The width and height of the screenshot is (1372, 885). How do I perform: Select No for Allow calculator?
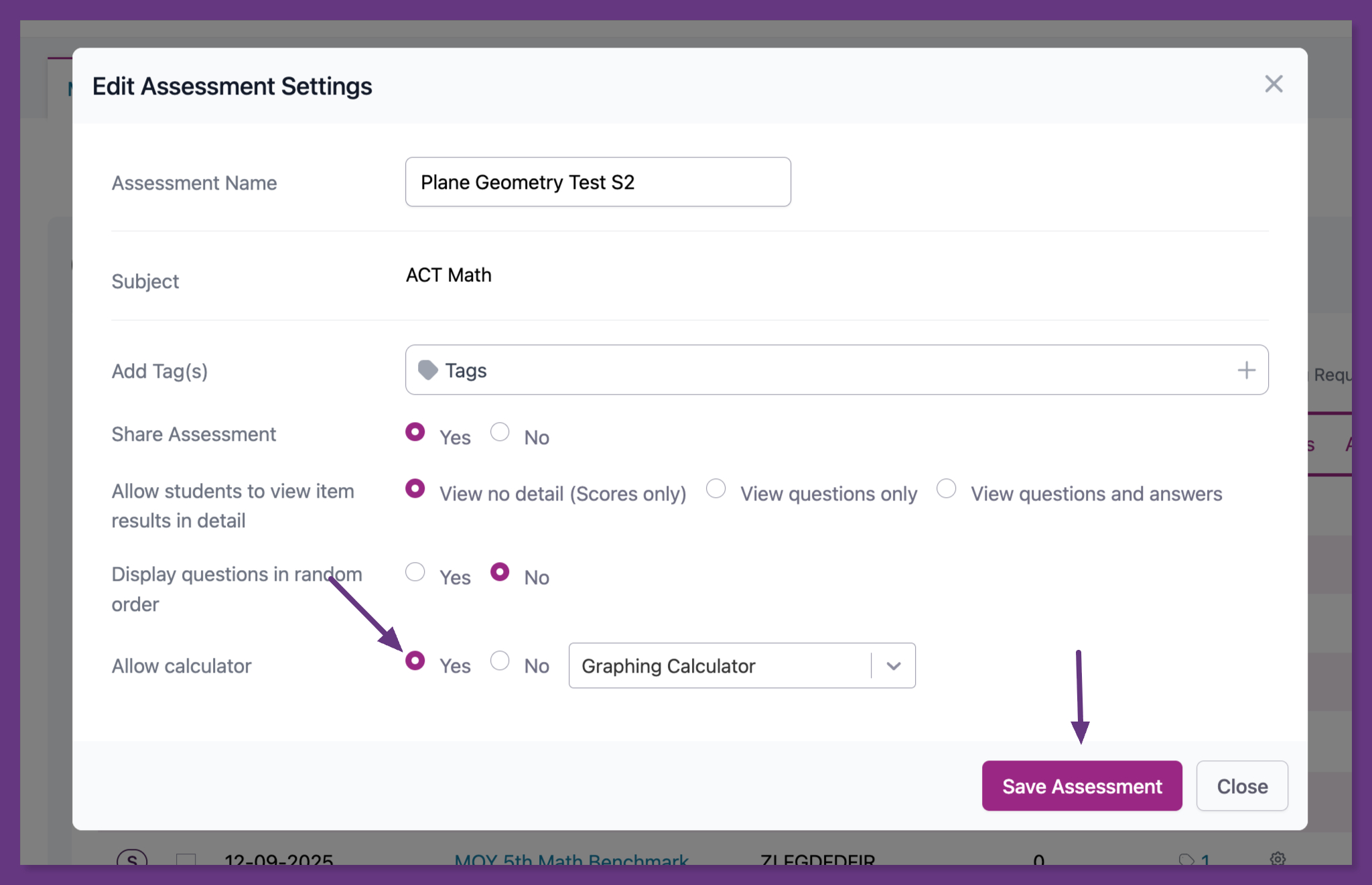500,661
